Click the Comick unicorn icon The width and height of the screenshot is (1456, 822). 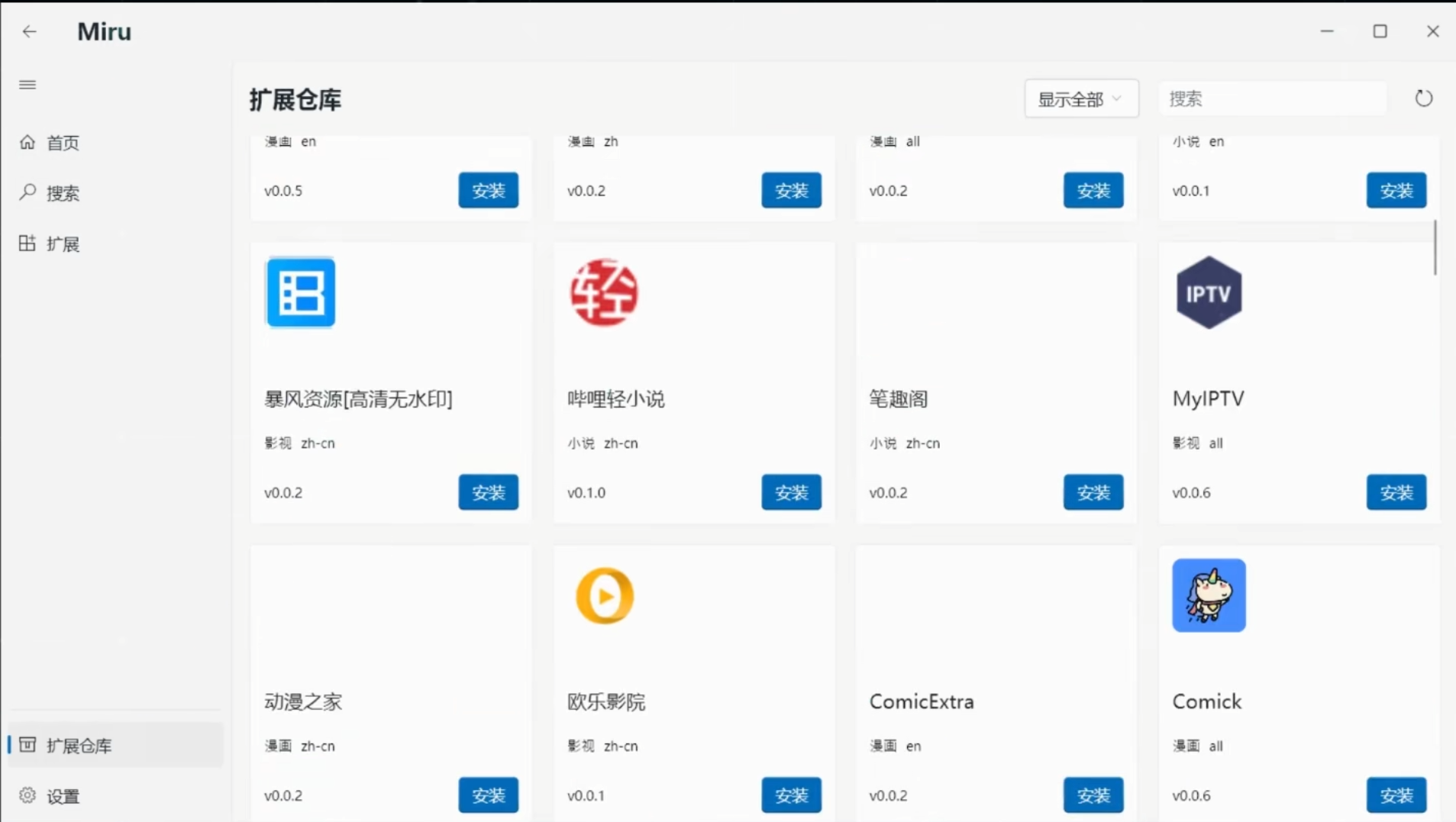(1209, 596)
